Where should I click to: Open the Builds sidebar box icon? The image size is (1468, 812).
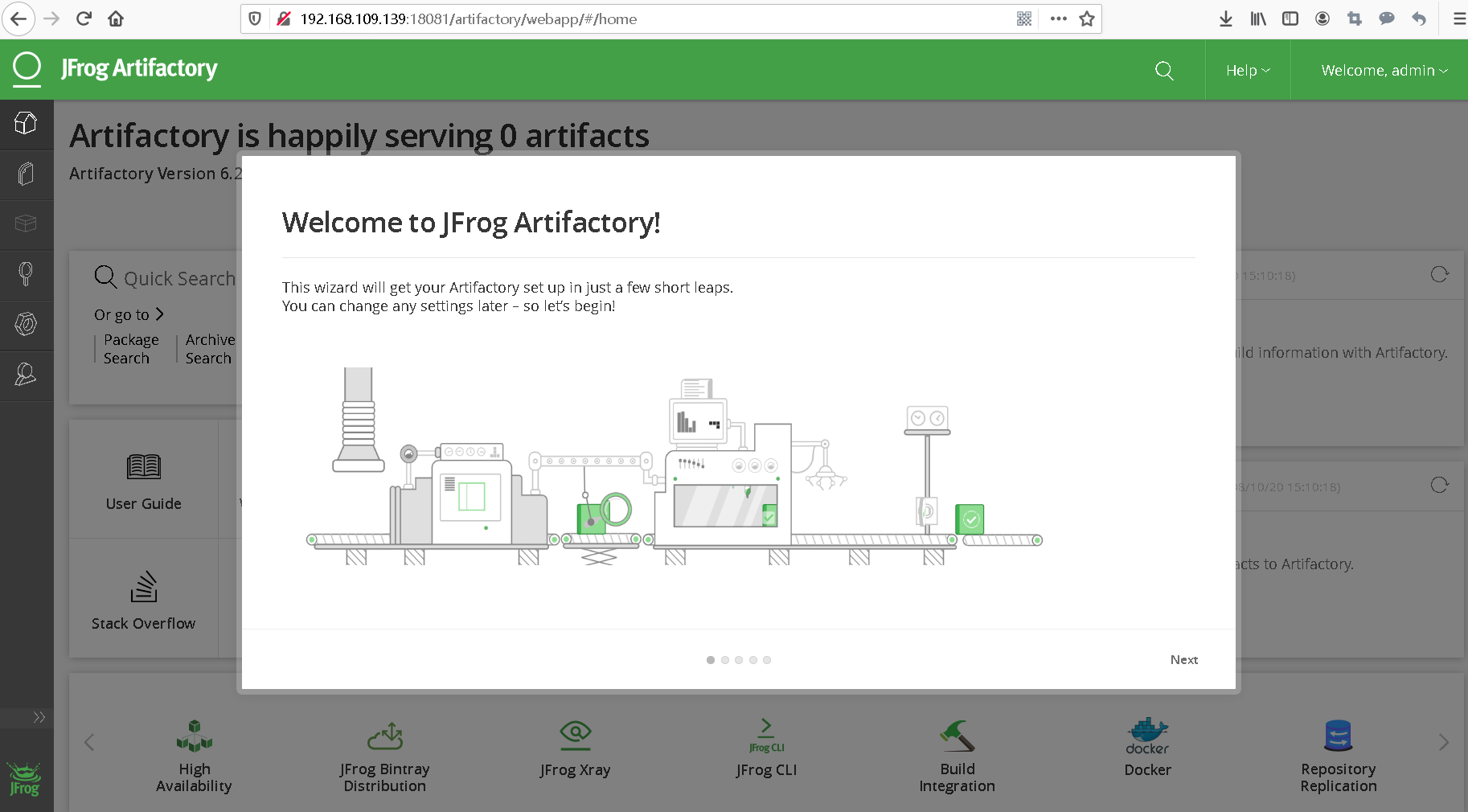point(26,224)
